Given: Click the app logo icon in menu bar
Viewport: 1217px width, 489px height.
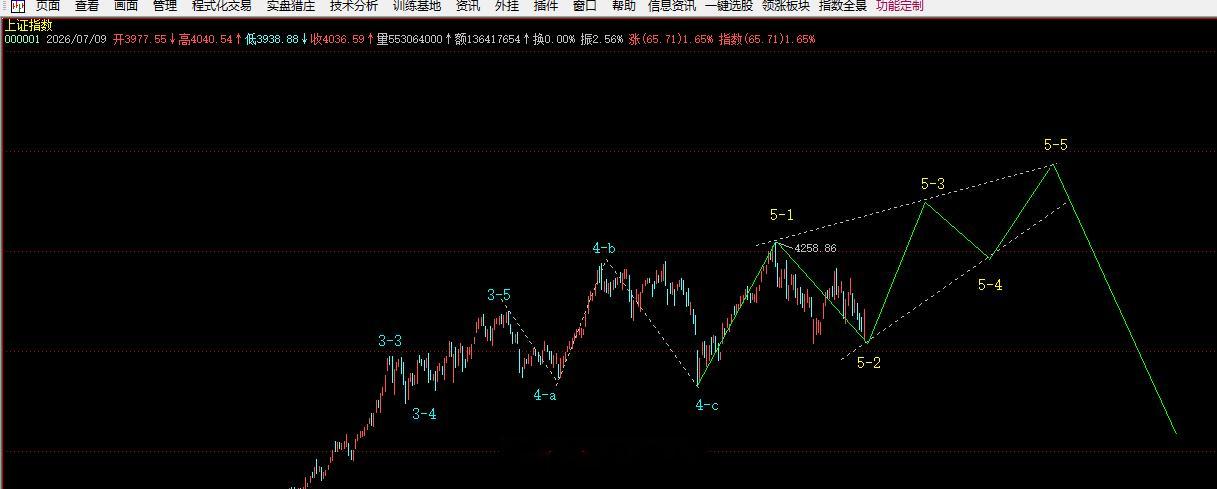Looking at the screenshot, I should (x=18, y=5).
